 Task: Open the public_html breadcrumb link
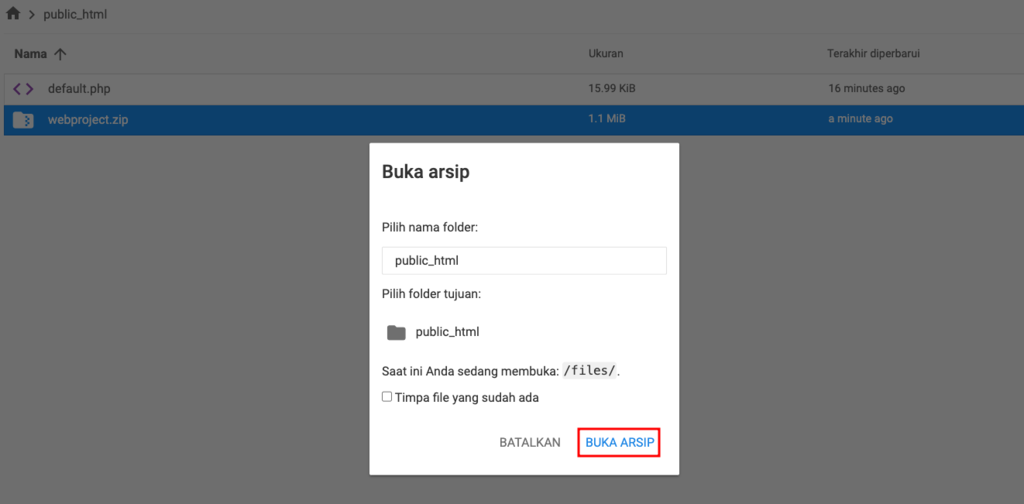pos(75,14)
